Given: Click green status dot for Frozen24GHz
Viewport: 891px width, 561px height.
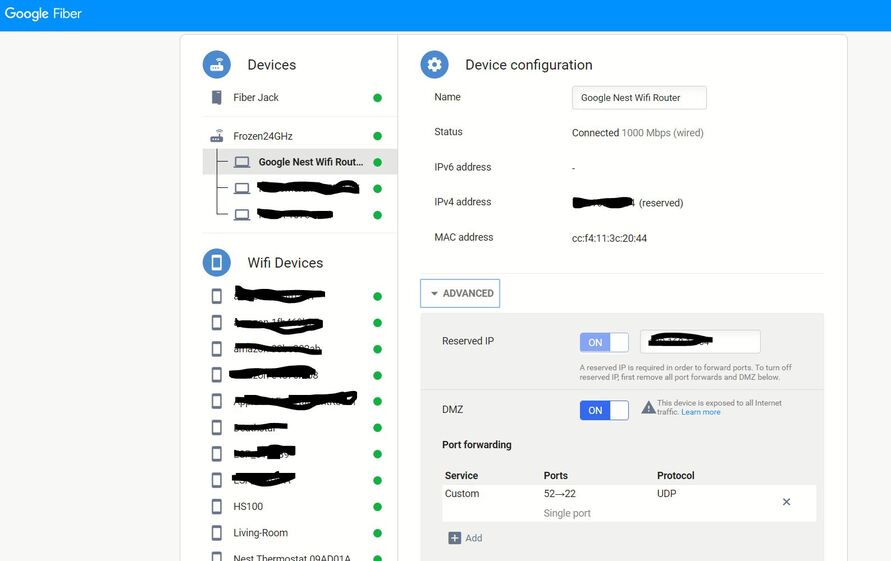Looking at the screenshot, I should coord(377,136).
